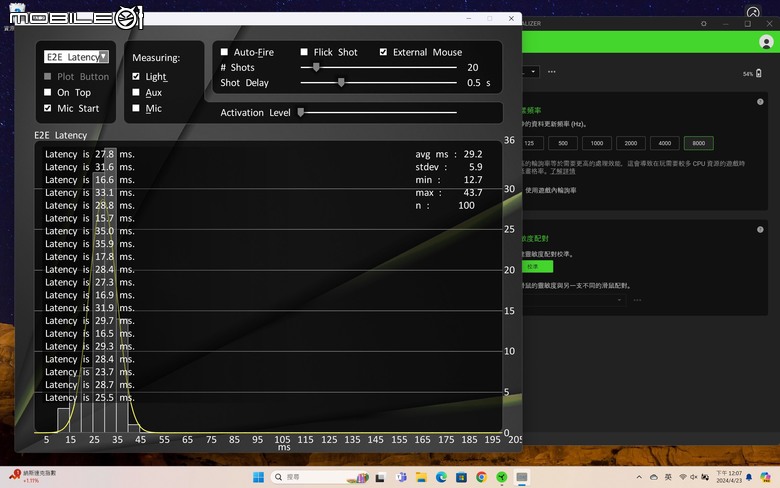Open the 了解詳情 link in Razer window
The width and height of the screenshot is (780, 488).
[563, 171]
